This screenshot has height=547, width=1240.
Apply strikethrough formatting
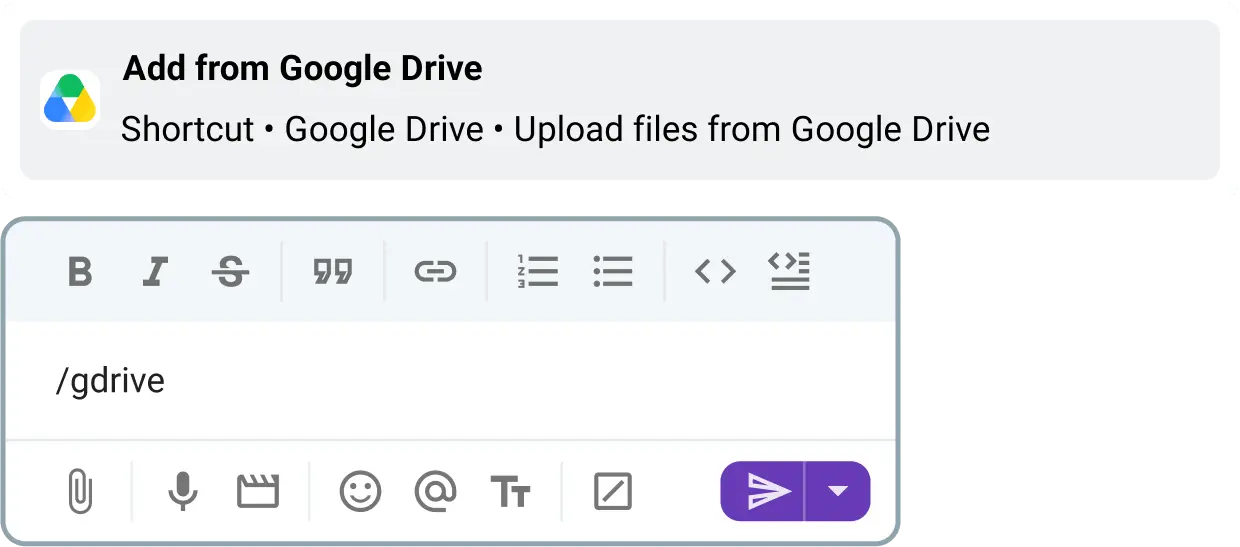tap(231, 271)
